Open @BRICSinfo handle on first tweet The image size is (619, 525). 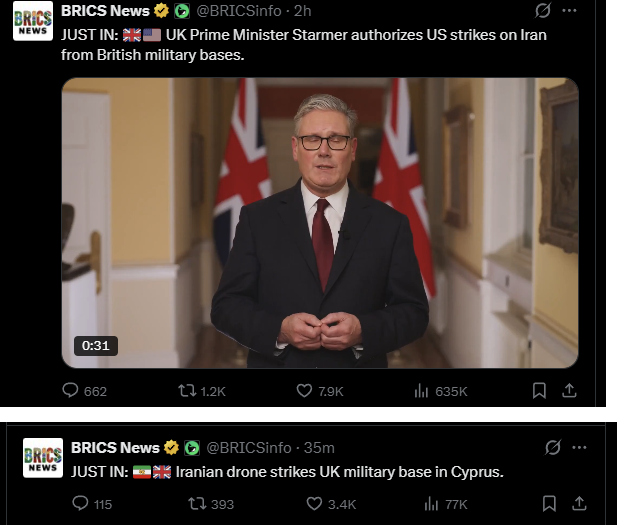click(x=239, y=11)
